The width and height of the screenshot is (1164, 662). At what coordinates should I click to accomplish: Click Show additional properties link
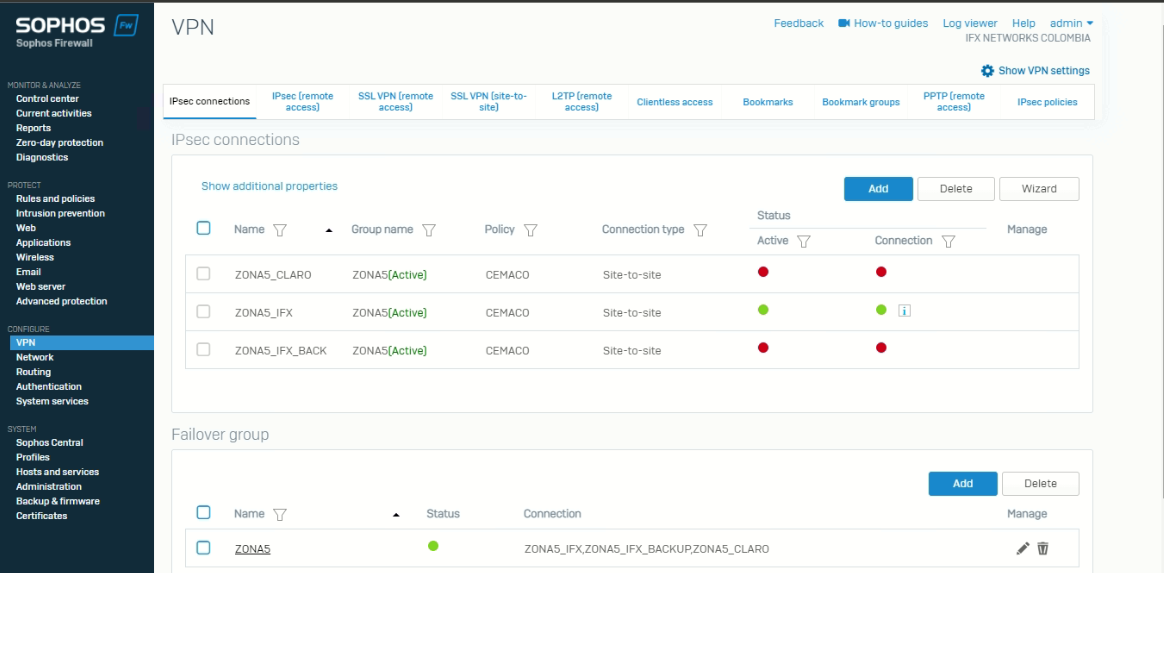point(269,186)
